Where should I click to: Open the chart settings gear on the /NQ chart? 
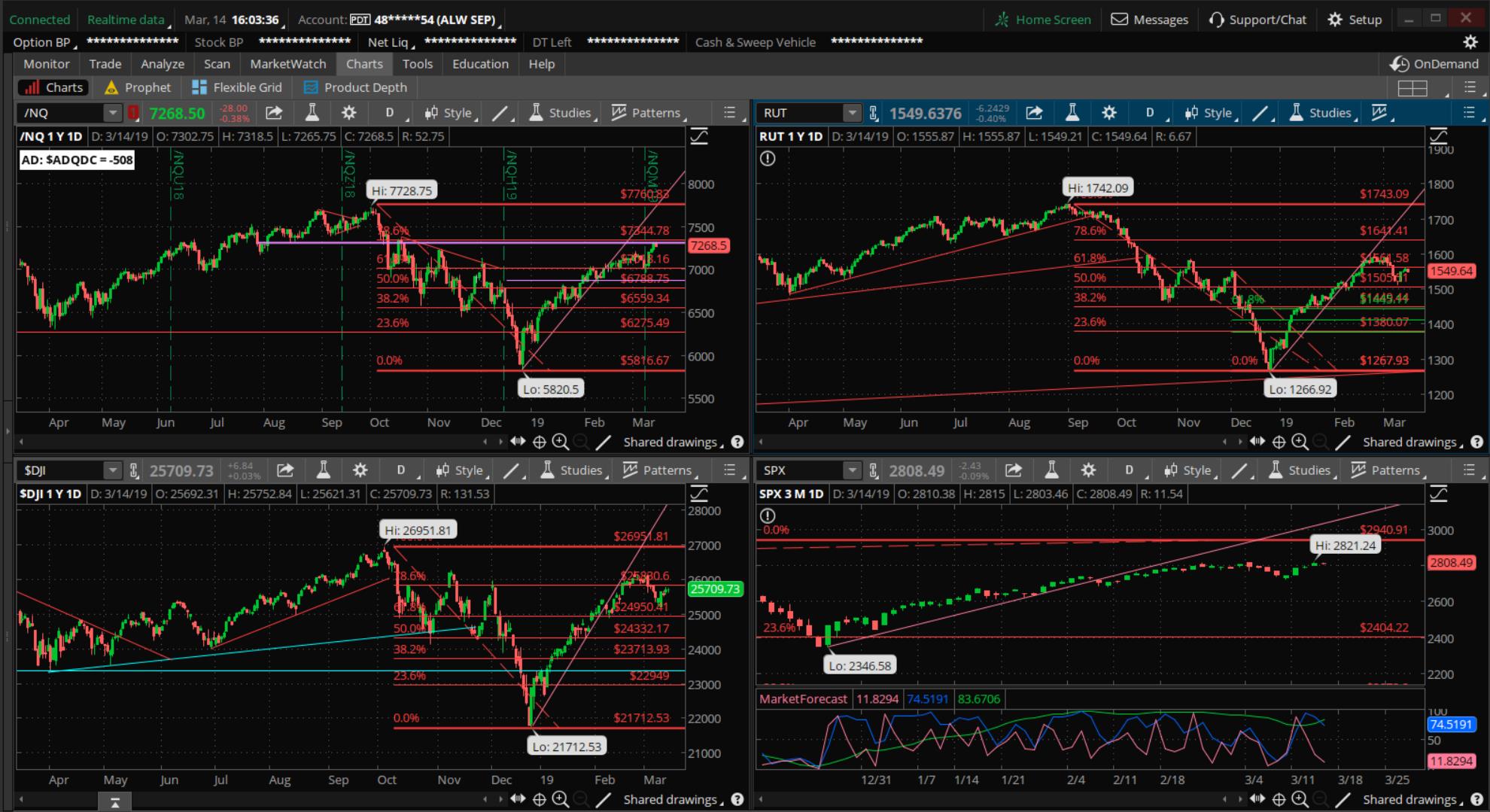[x=348, y=112]
